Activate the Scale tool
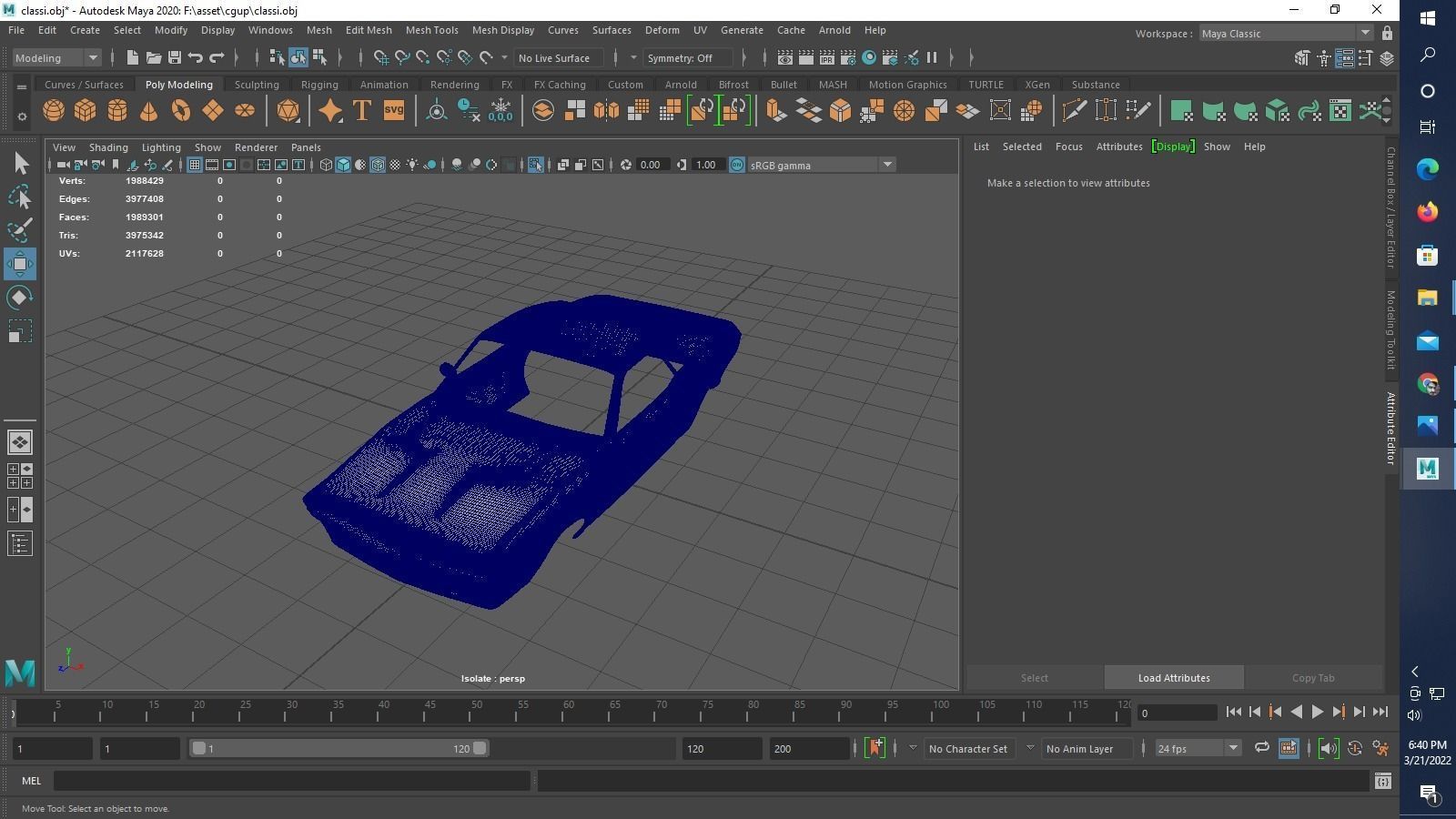Screen dimensions: 1456x819 pos(20,331)
